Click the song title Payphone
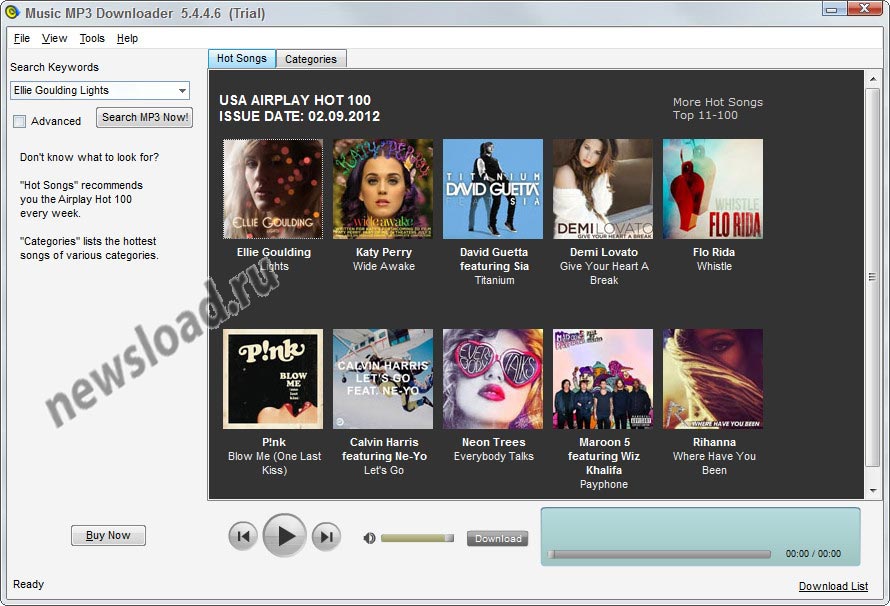Image resolution: width=890 pixels, height=606 pixels. [x=604, y=485]
